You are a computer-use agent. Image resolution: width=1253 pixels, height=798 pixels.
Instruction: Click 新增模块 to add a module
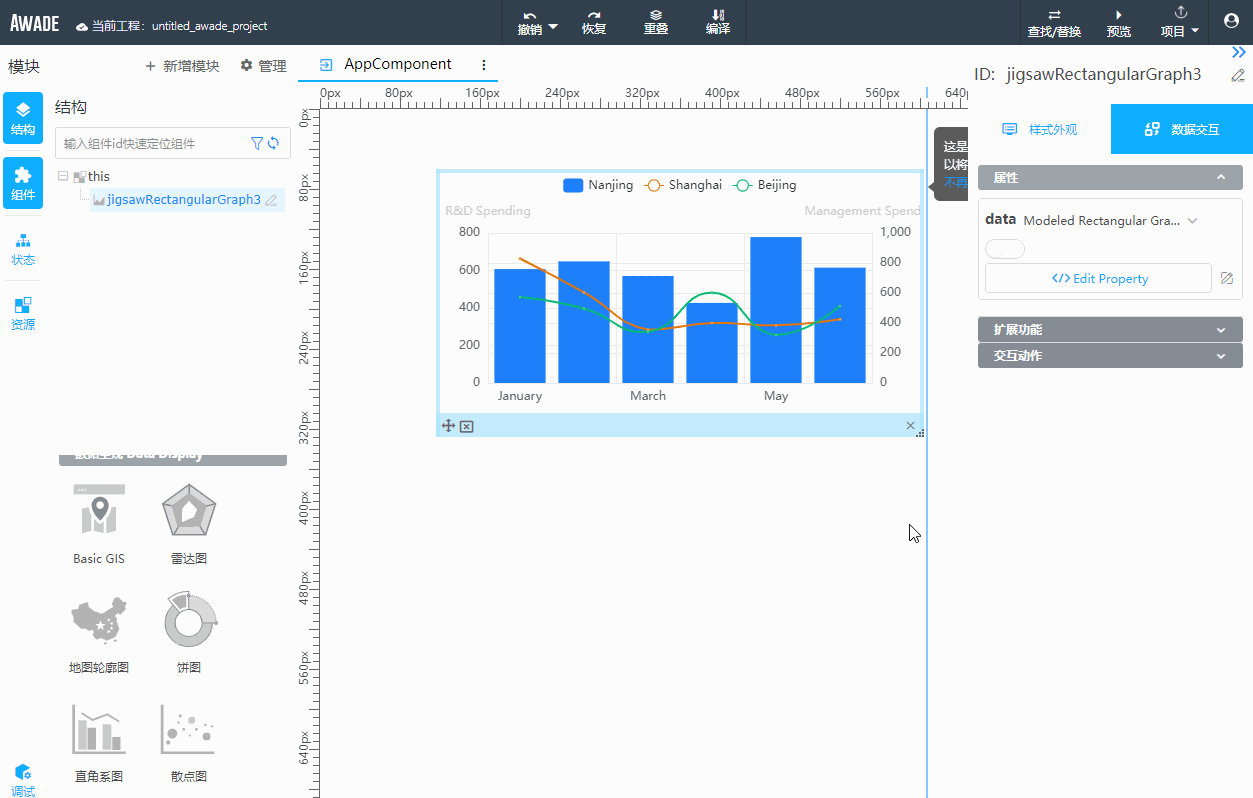[182, 66]
